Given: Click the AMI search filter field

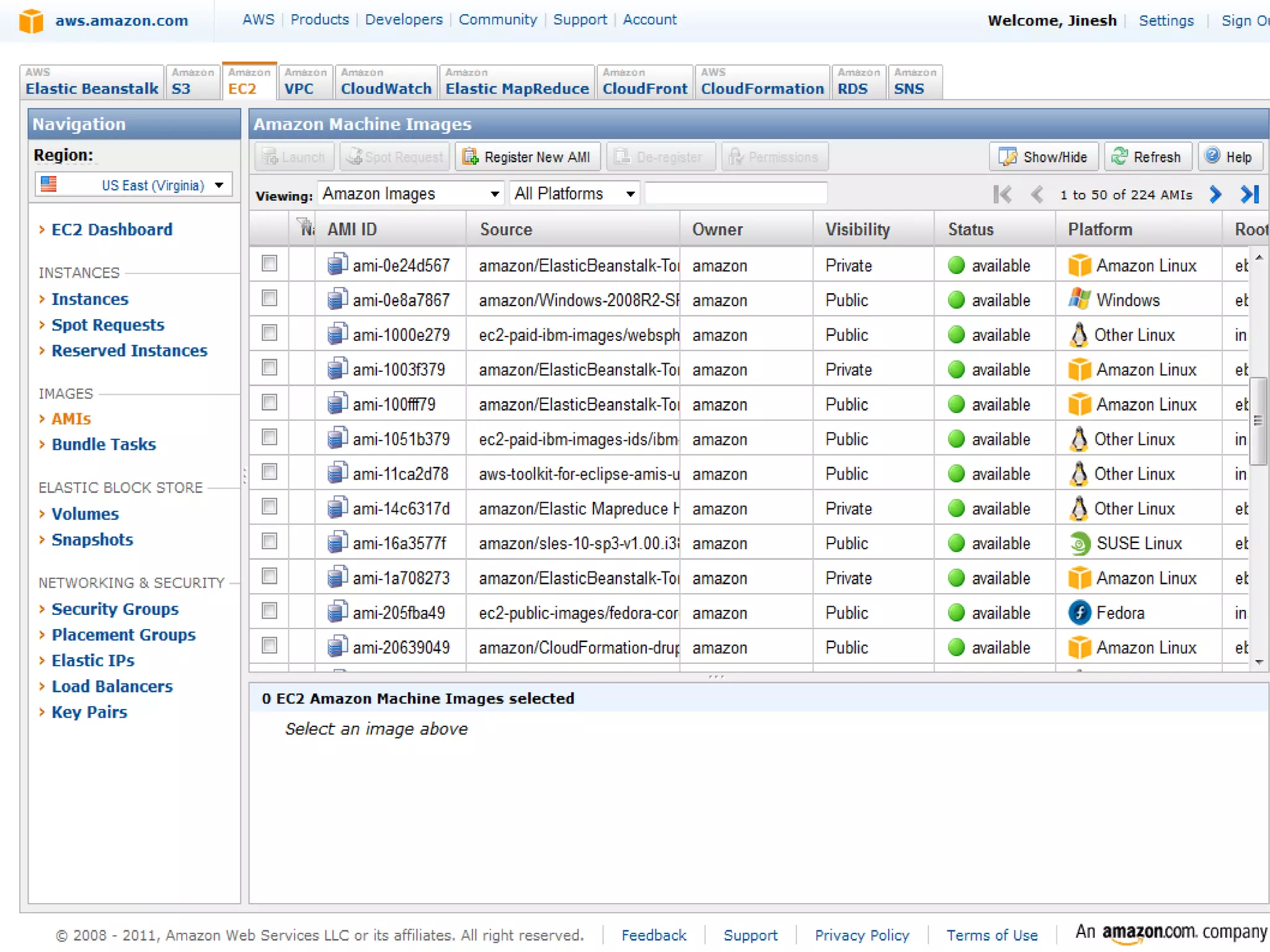Looking at the screenshot, I should click(735, 194).
